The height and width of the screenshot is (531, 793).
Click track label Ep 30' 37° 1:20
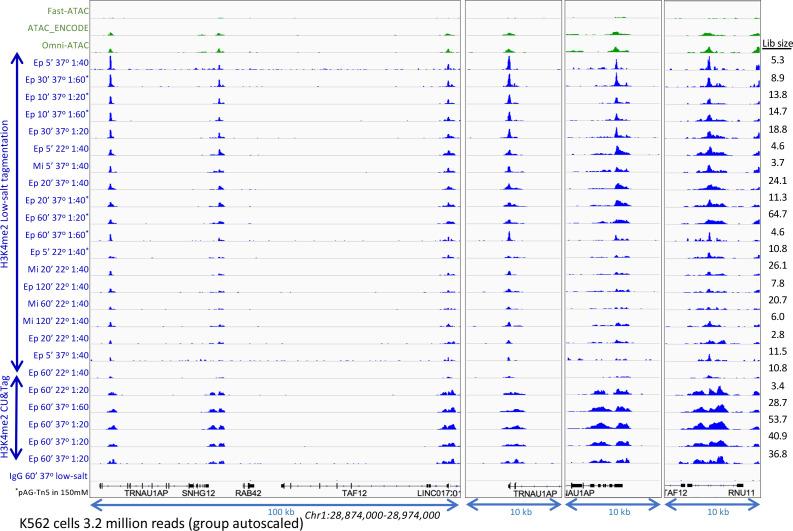click(58, 131)
